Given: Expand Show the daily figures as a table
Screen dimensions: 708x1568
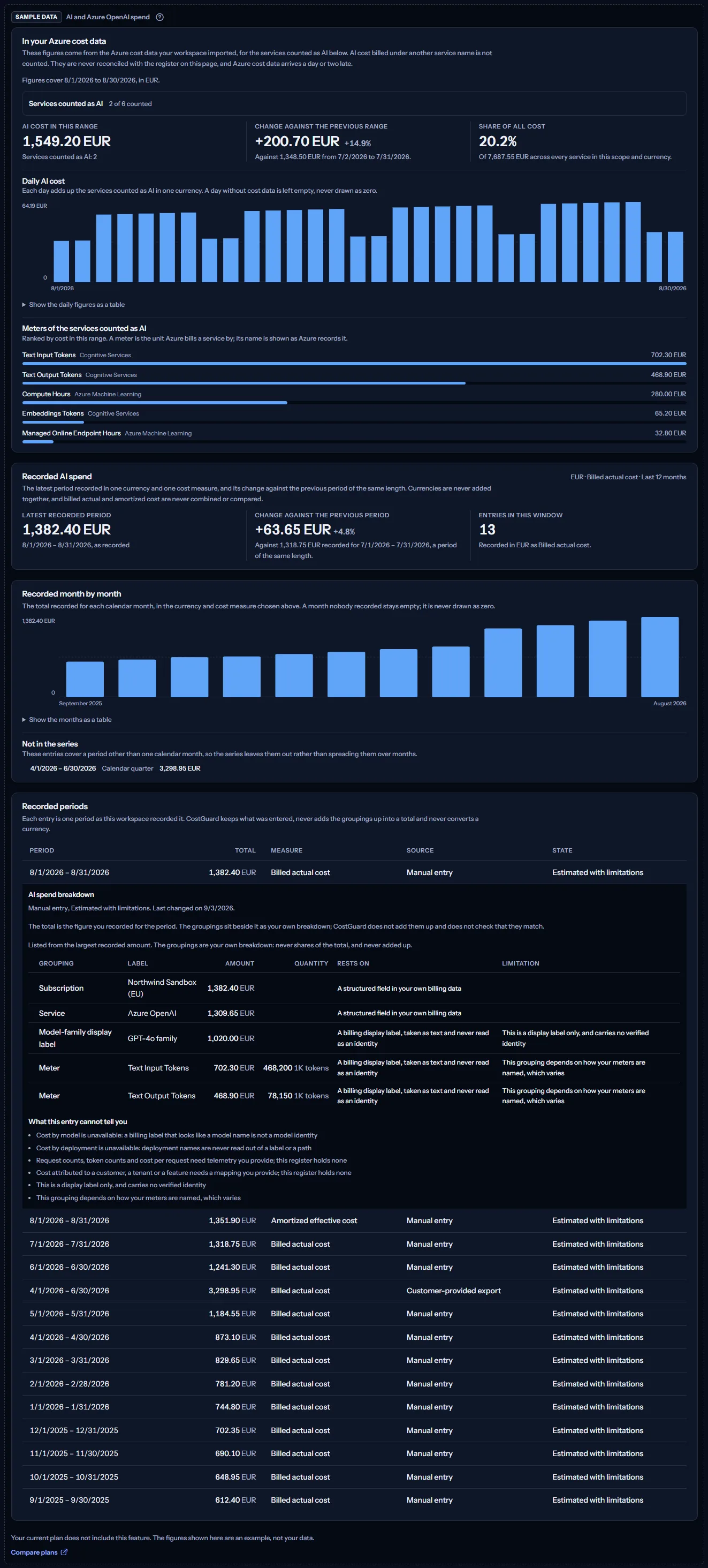Looking at the screenshot, I should point(74,304).
